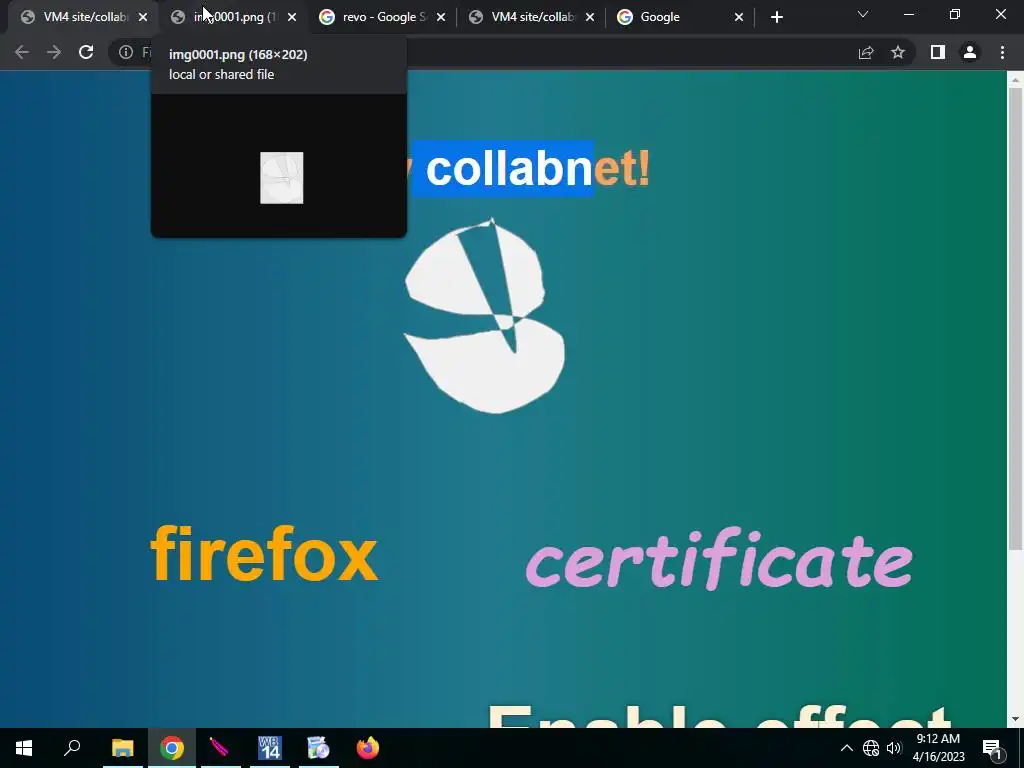1024x768 pixels.
Task: Click the orange firefox link text
Action: tap(264, 554)
